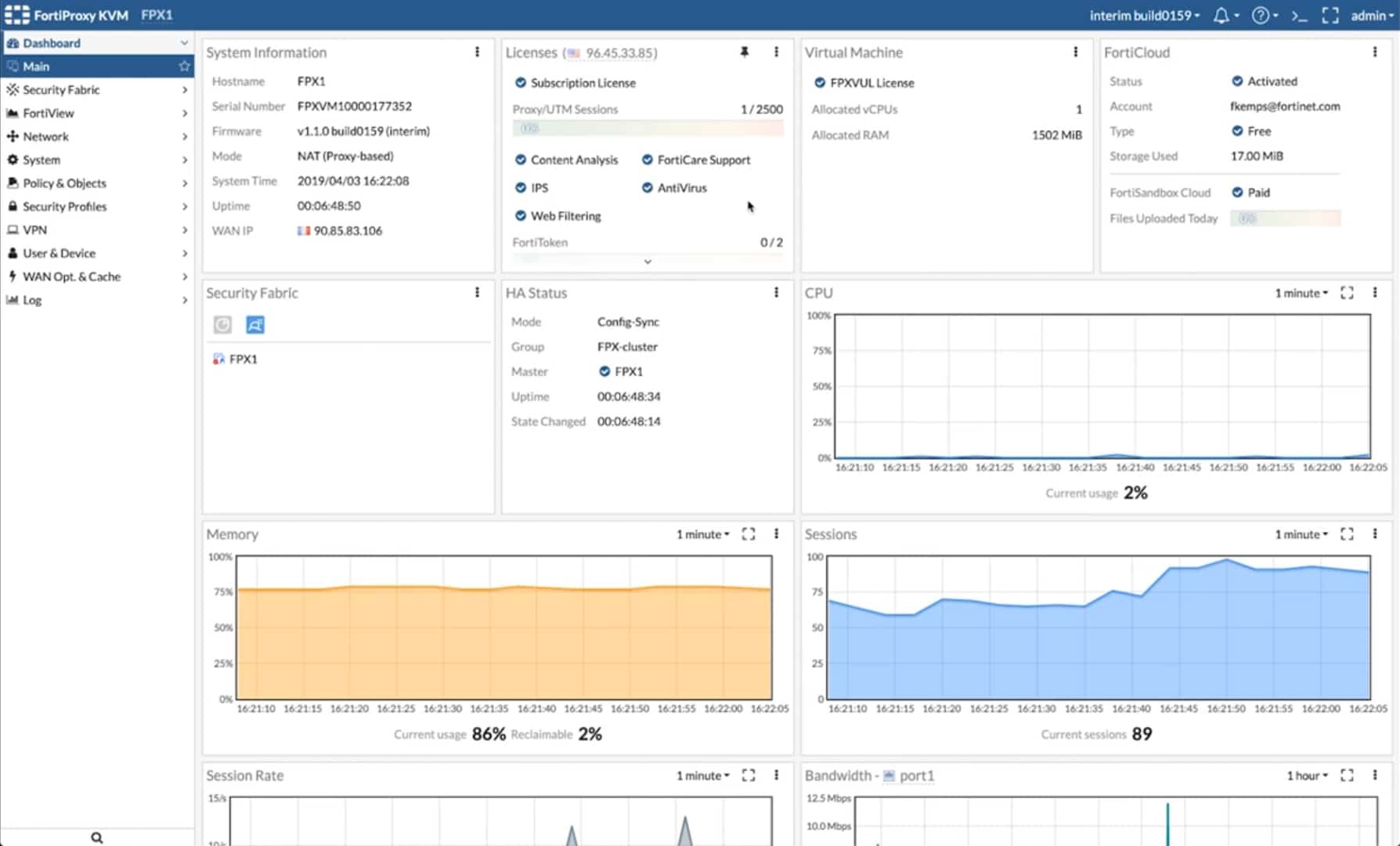Click the notifications bell icon
1400x846 pixels.
(1221, 16)
